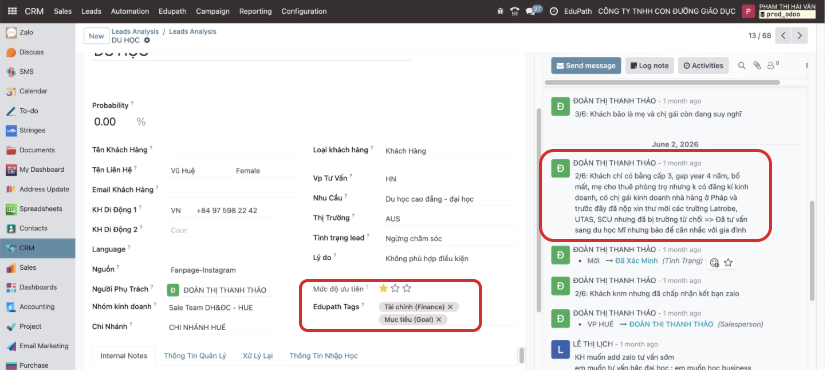Open the Configuration menu

click(x=304, y=11)
